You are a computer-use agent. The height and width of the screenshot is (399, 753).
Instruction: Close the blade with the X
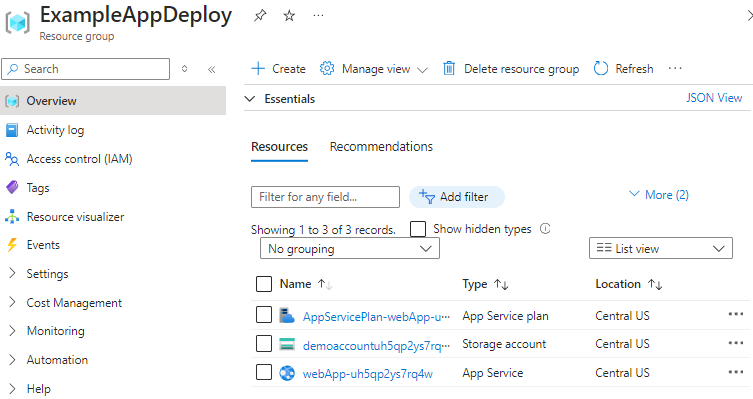pos(750,16)
